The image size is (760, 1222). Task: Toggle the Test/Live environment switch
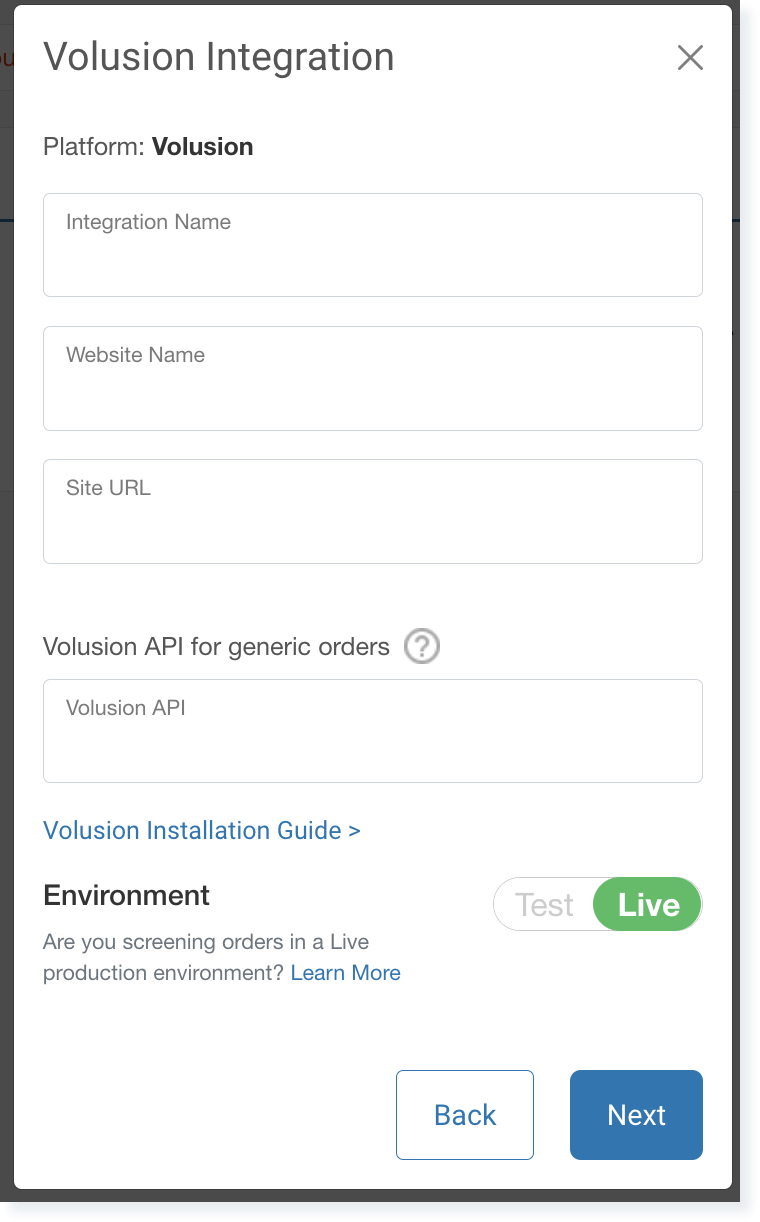[x=597, y=904]
